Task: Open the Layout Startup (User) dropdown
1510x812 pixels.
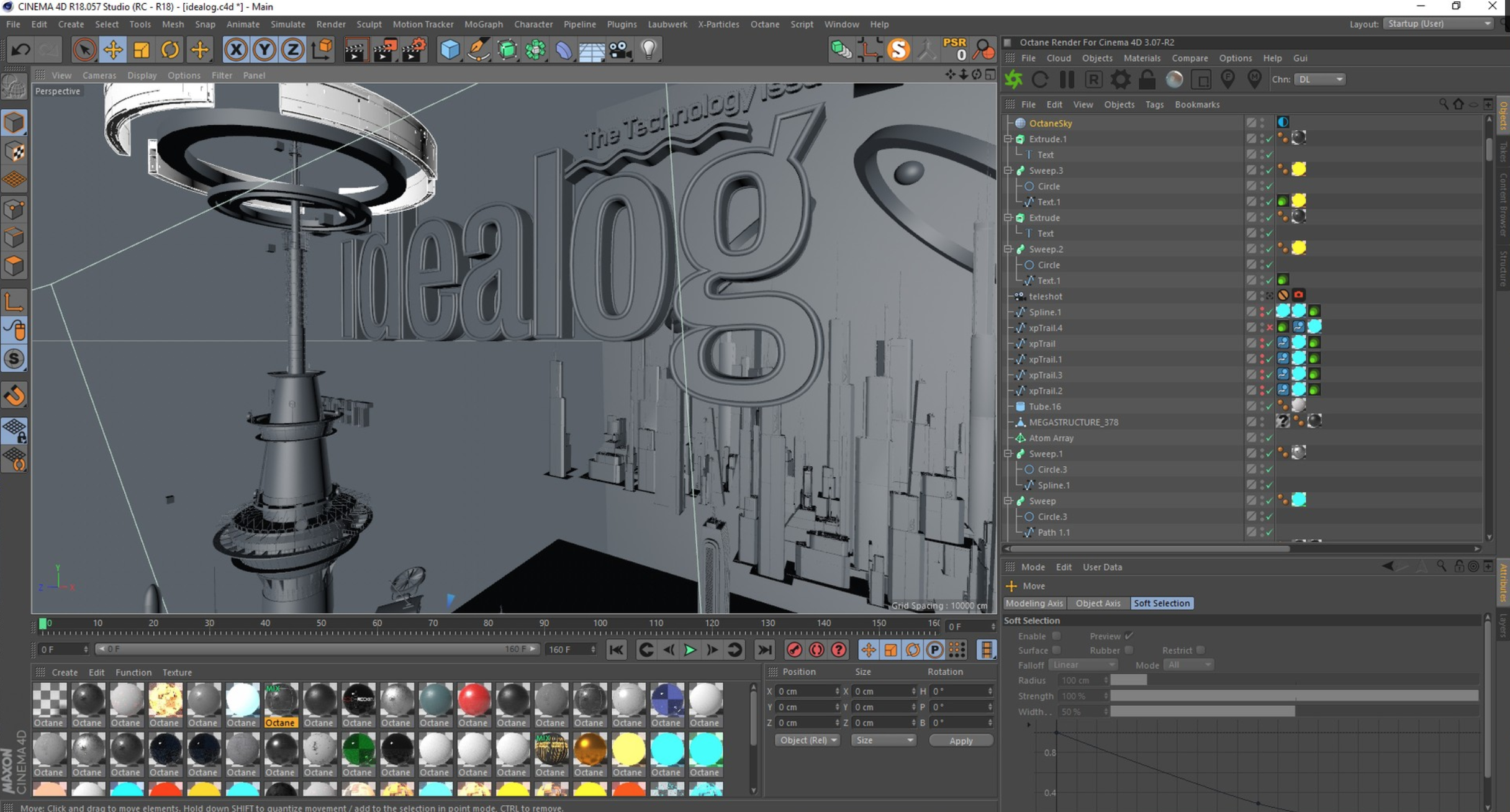Action: click(x=1439, y=24)
